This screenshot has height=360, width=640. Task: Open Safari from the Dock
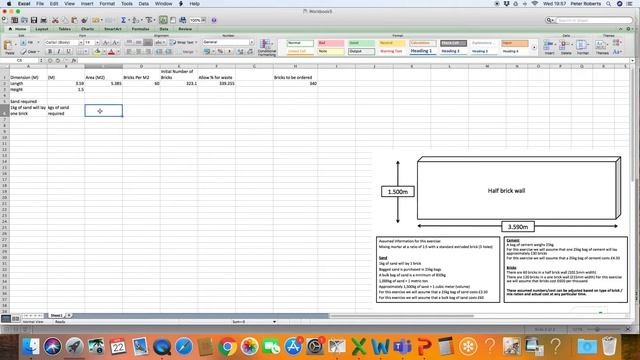coord(184,347)
